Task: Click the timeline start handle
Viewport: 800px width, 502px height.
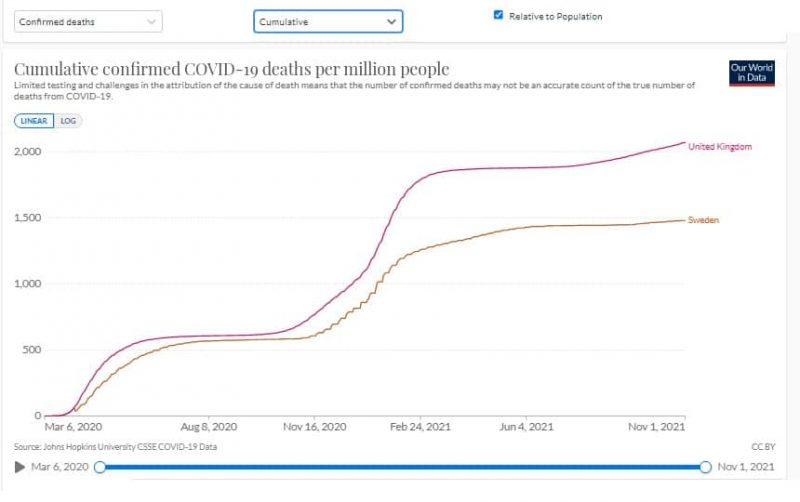Action: (x=99, y=467)
